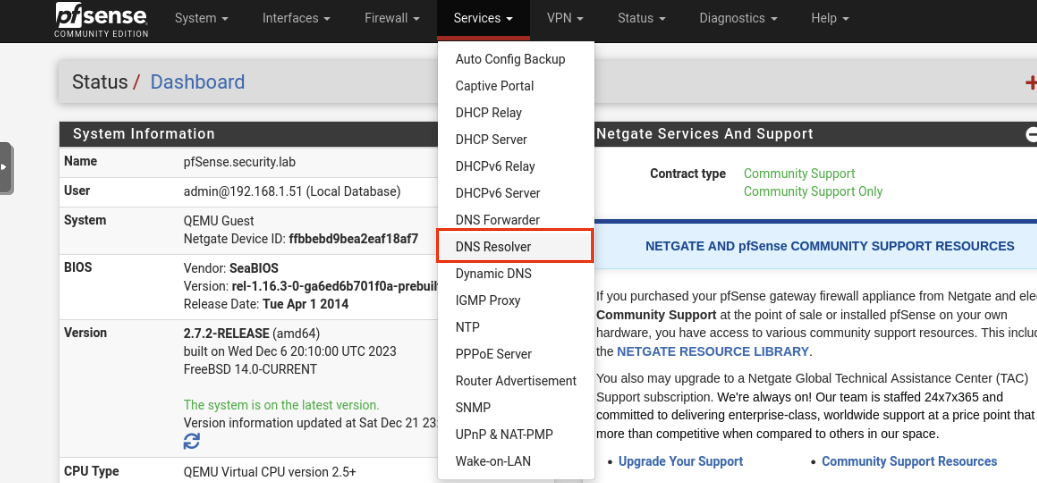1037x483 pixels.
Task: Click the Dashboard breadcrumb link
Action: 198,82
